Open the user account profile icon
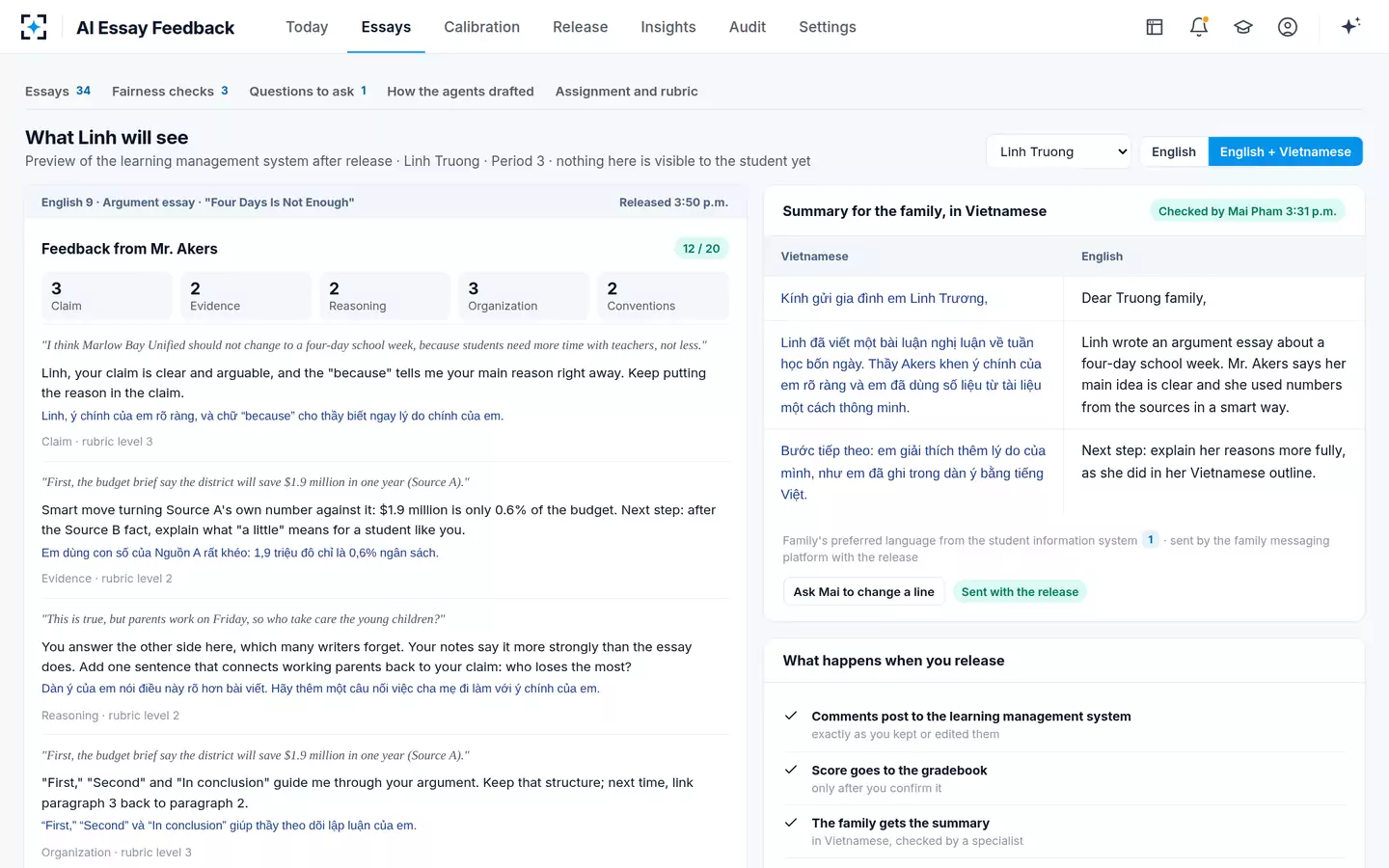Image resolution: width=1389 pixels, height=868 pixels. [1288, 27]
